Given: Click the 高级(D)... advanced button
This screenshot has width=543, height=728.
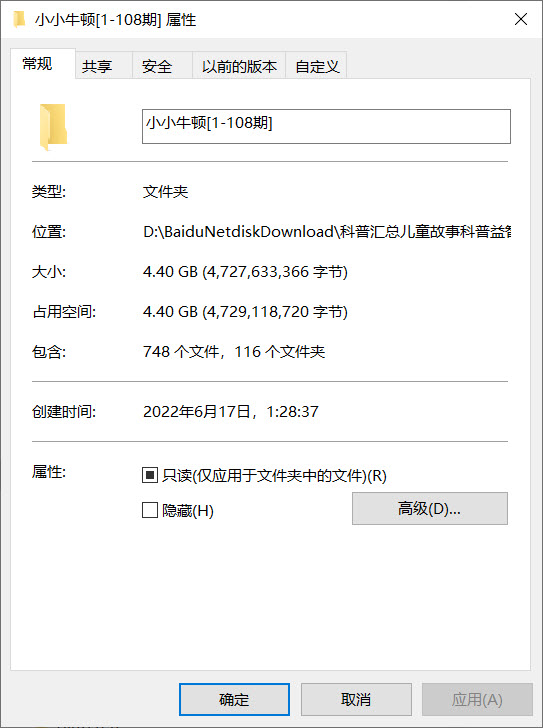Looking at the screenshot, I should coord(430,508).
